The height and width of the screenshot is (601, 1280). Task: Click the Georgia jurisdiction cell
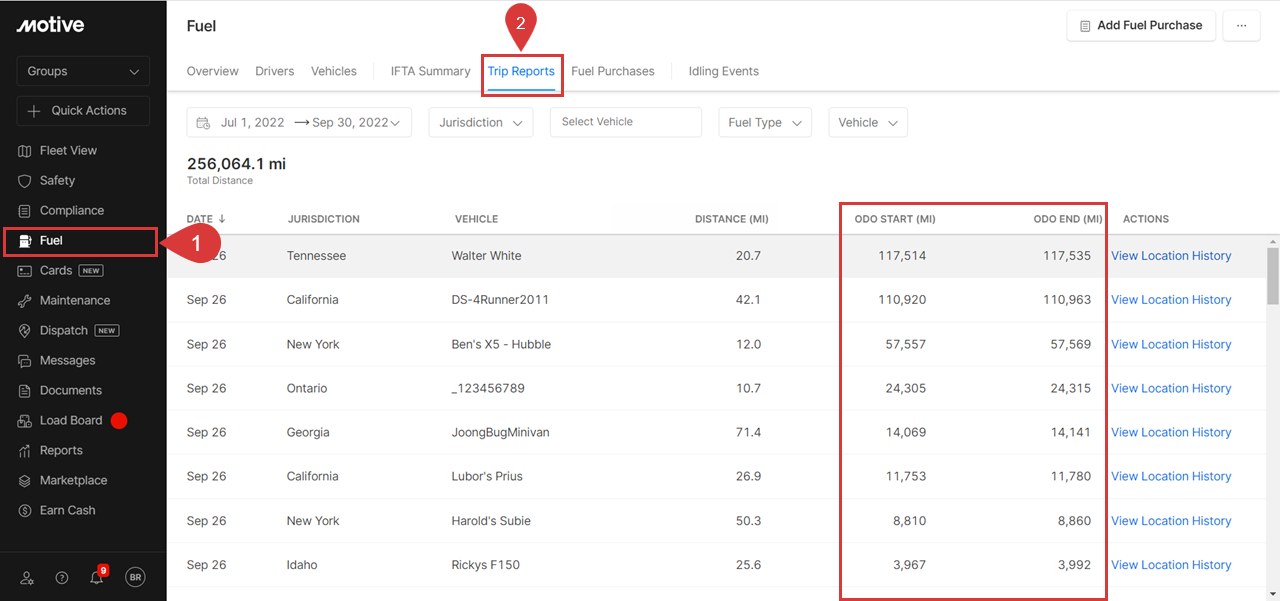[308, 432]
